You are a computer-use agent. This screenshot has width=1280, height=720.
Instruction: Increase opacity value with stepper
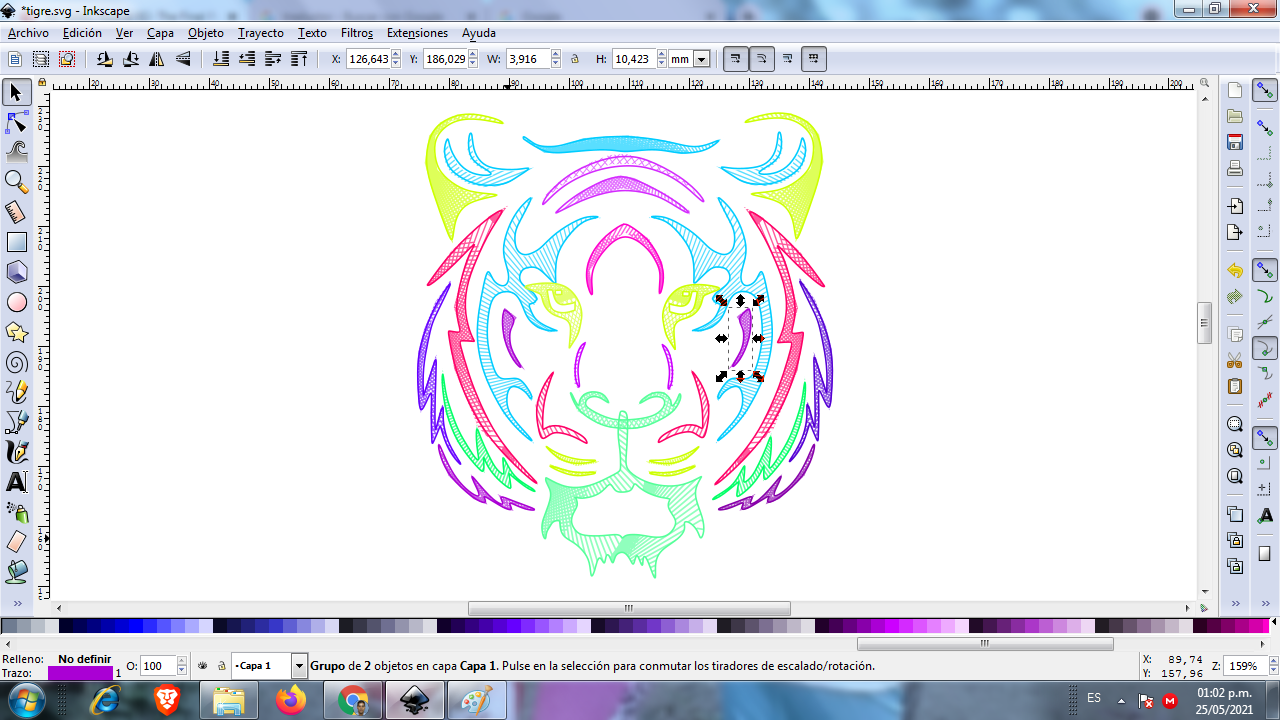point(182,662)
